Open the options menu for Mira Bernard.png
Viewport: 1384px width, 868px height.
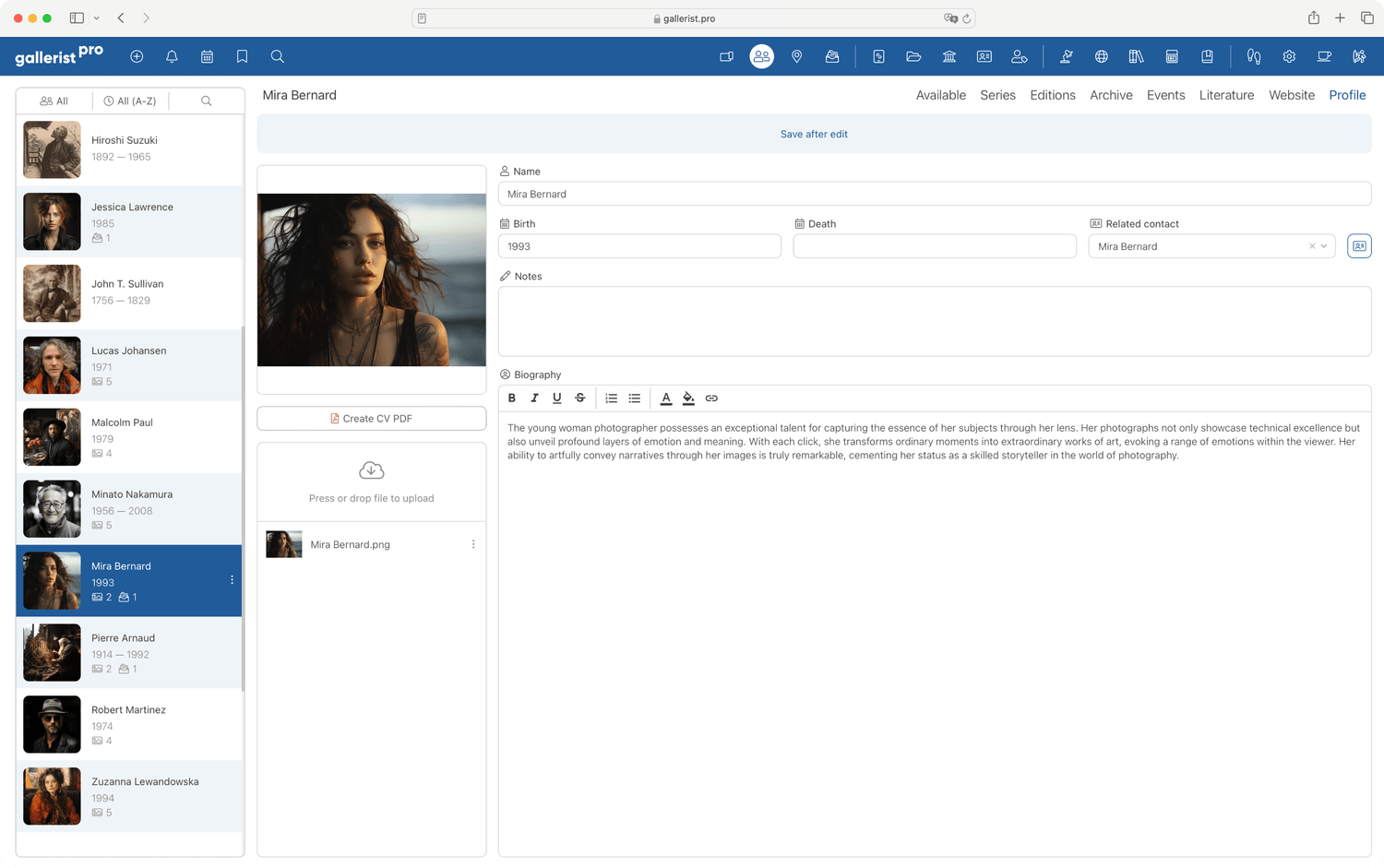point(473,544)
